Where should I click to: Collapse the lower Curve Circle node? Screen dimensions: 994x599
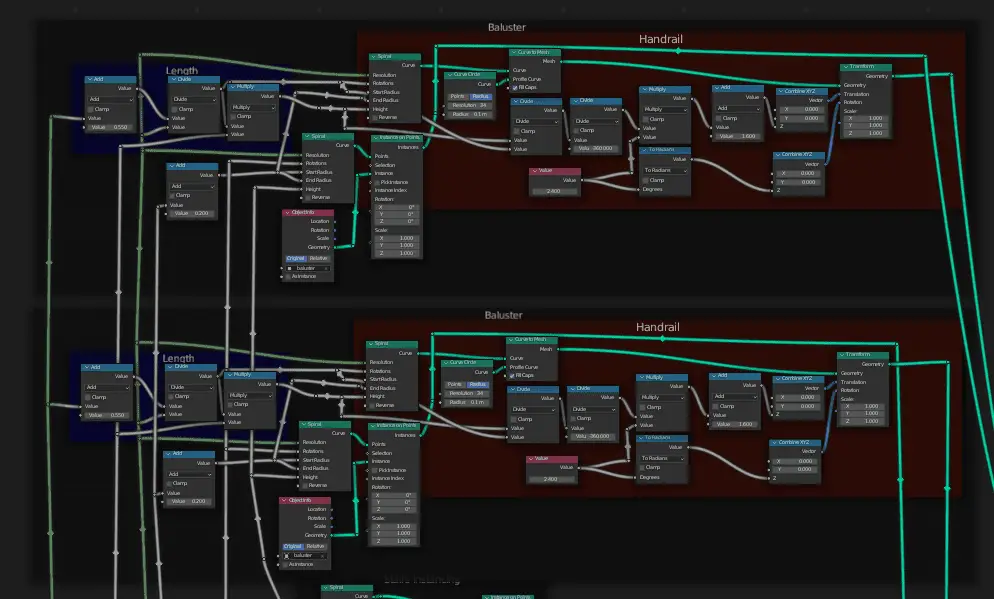446,363
